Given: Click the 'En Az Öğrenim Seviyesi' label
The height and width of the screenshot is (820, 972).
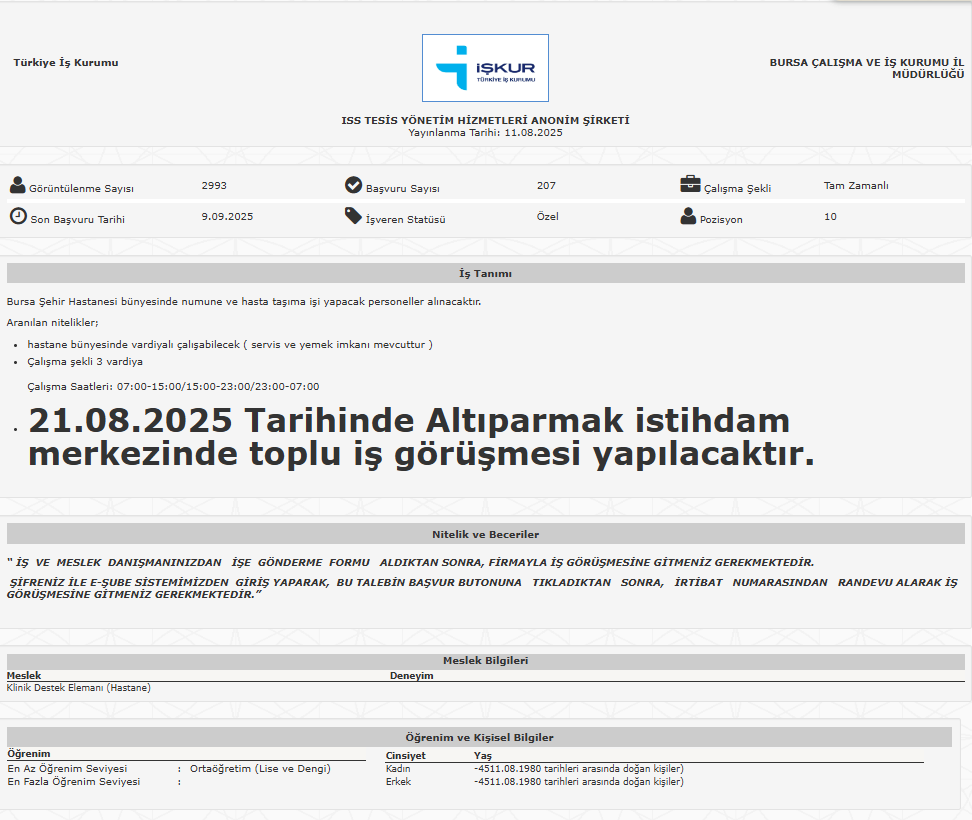Looking at the screenshot, I should [x=67, y=769].
